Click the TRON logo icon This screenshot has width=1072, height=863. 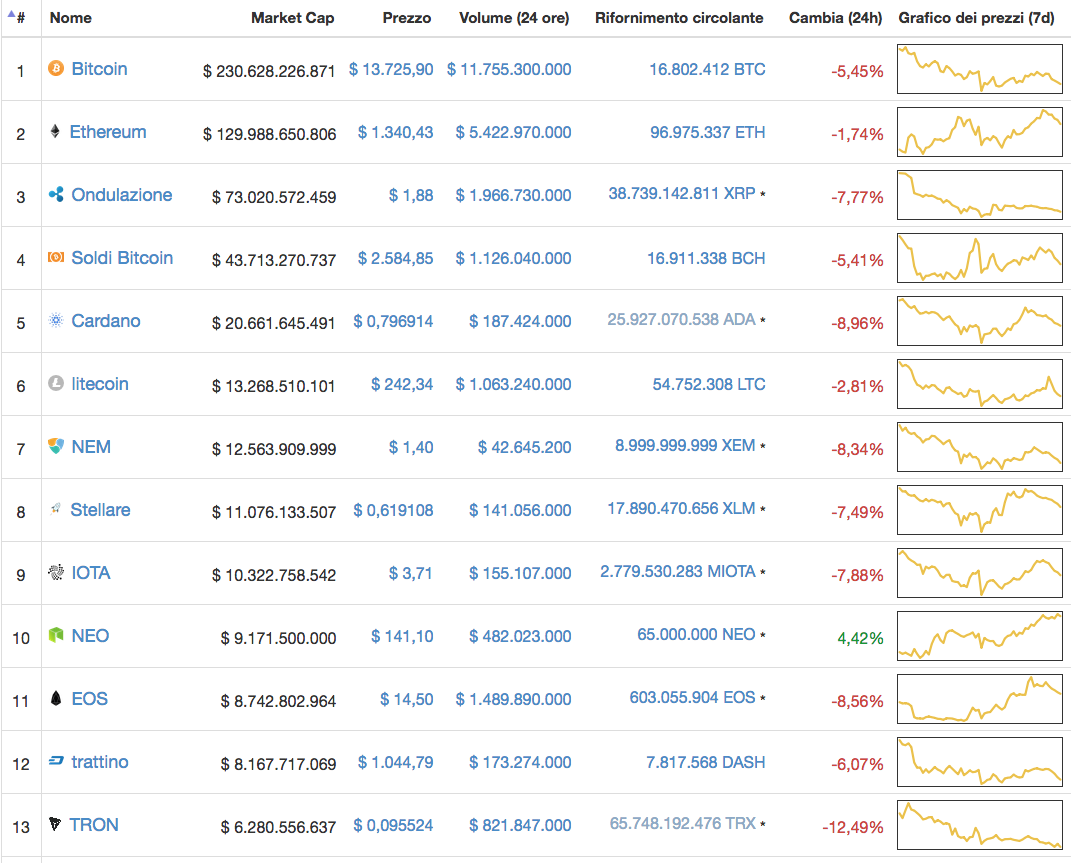click(55, 824)
